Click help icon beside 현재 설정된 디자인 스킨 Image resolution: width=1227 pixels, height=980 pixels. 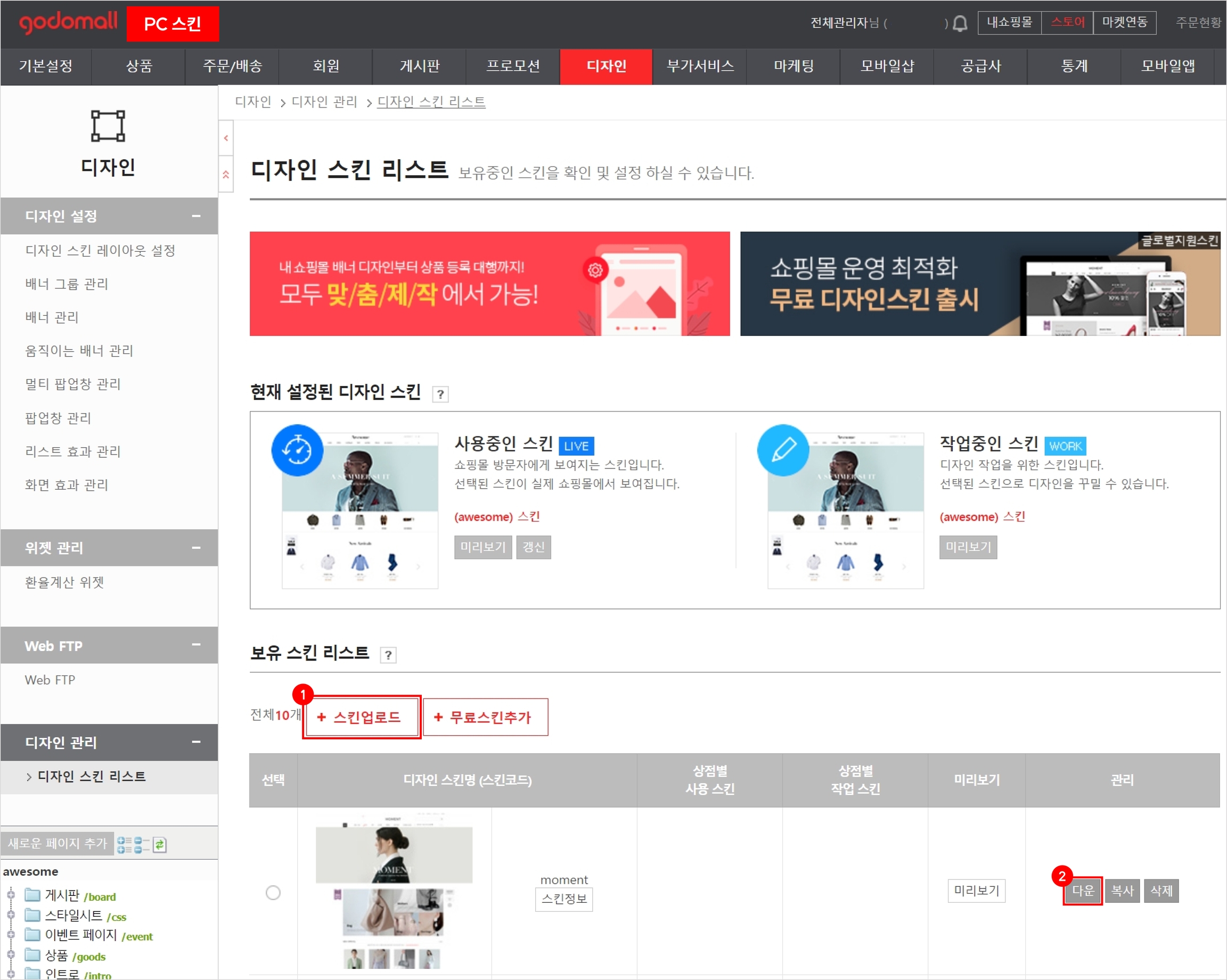point(440,394)
